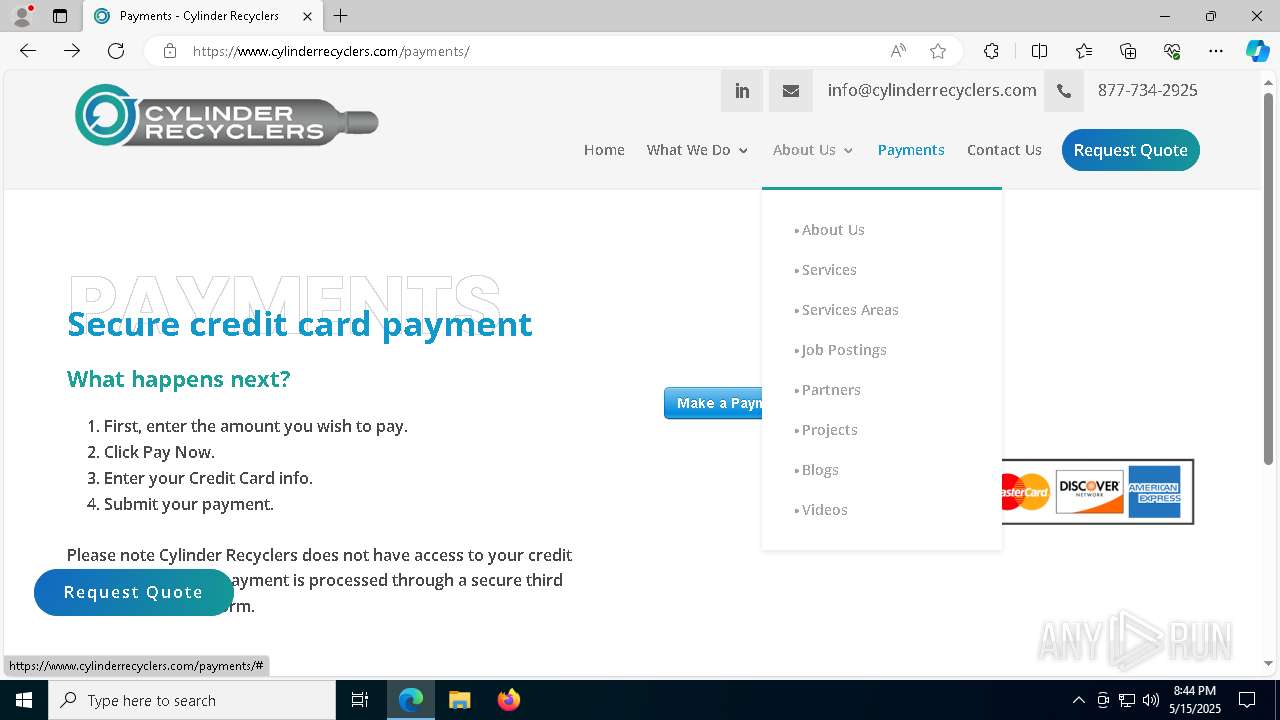Choose Services submenu entry
This screenshot has height=720, width=1280.
pos(829,270)
